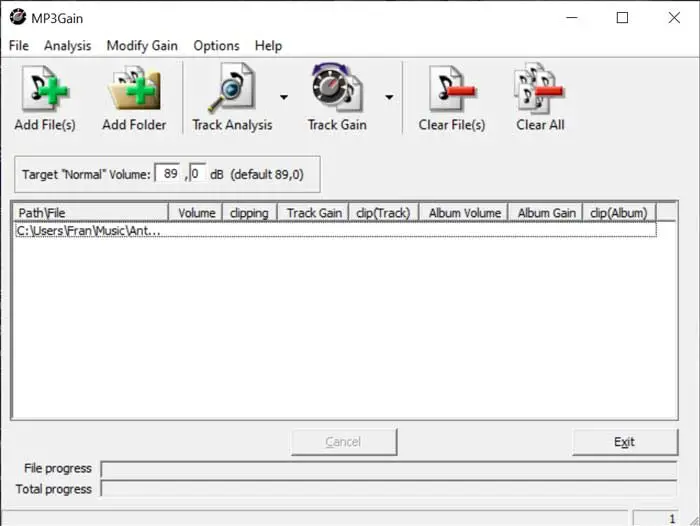Select the C:\Users\Fran\Music\Ant... file row
This screenshot has width=700, height=526.
[x=336, y=230]
